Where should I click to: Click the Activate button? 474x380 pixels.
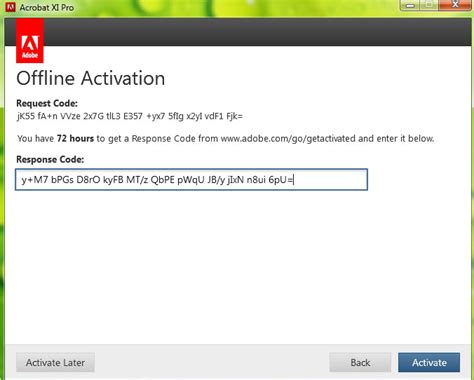(429, 362)
